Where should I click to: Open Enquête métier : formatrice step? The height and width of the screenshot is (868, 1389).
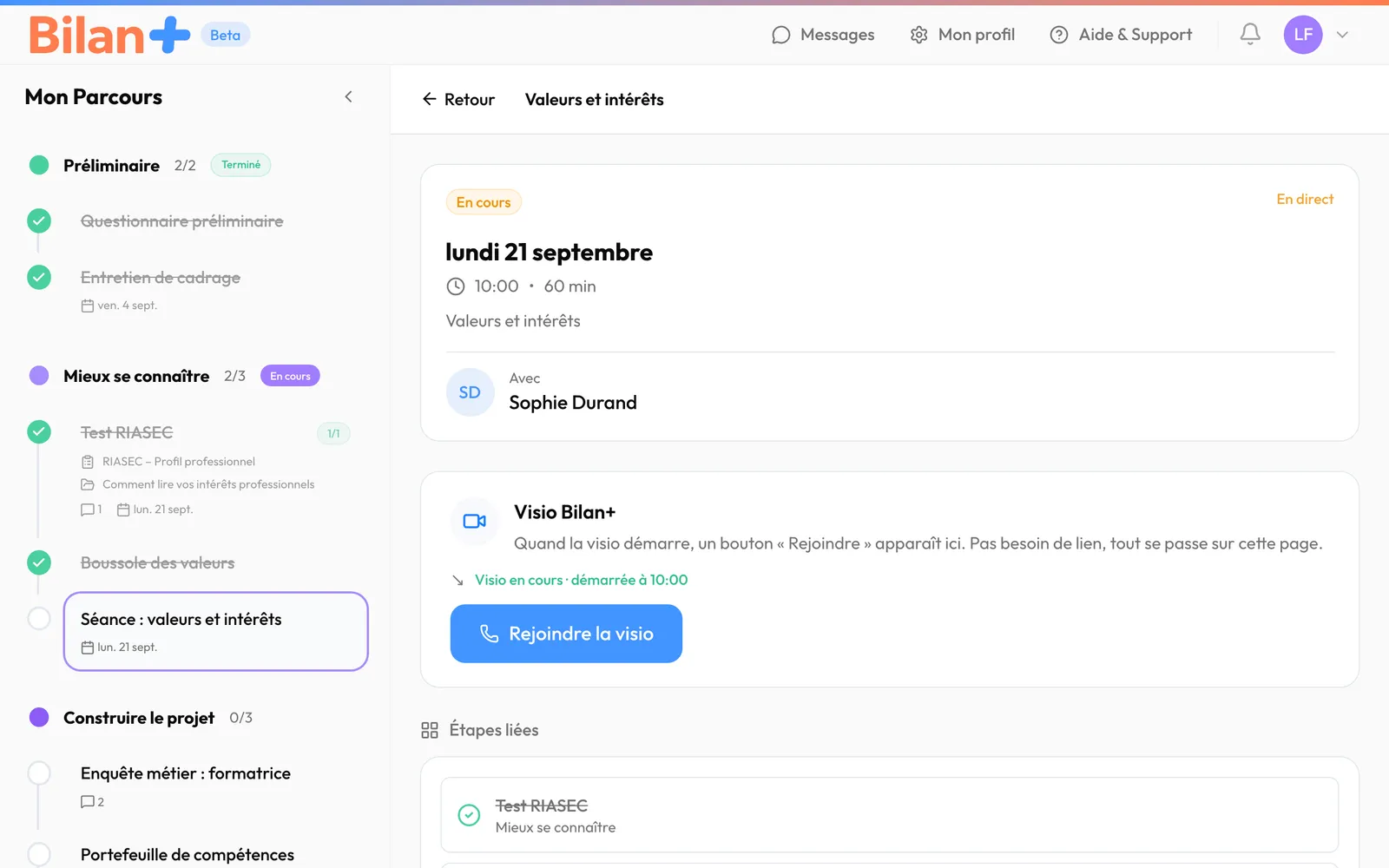tap(186, 773)
